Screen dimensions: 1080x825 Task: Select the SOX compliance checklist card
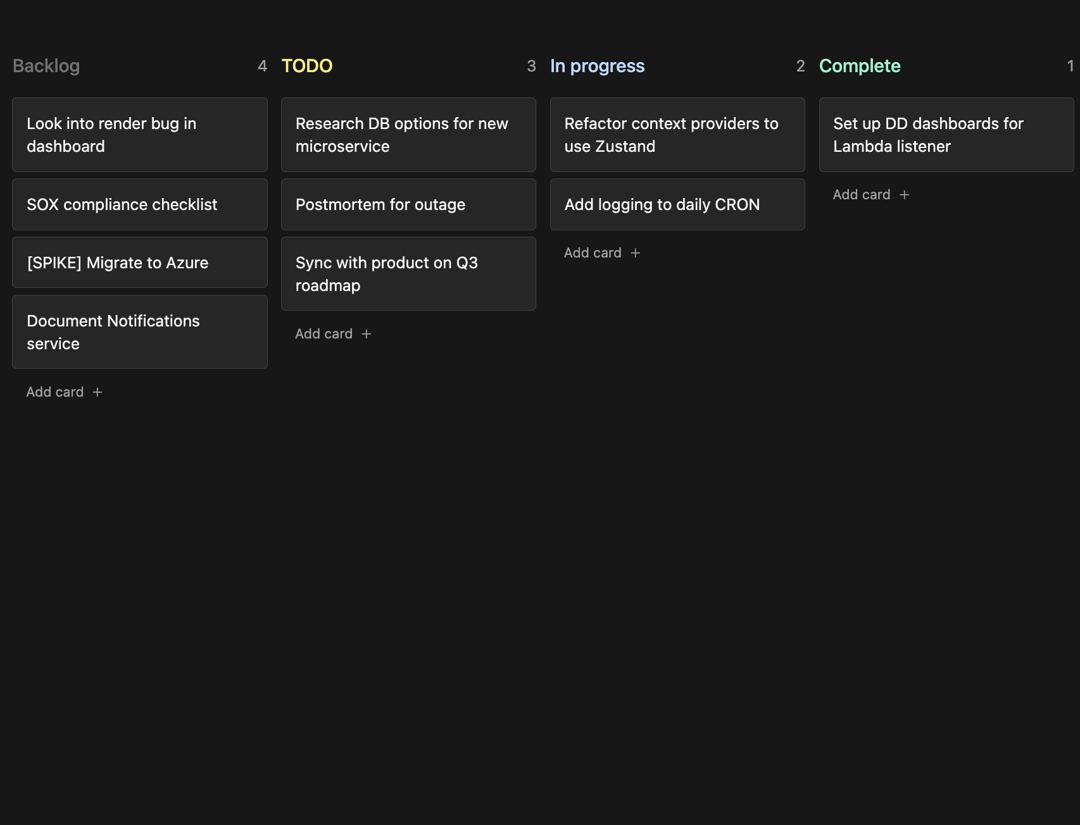[140, 205]
